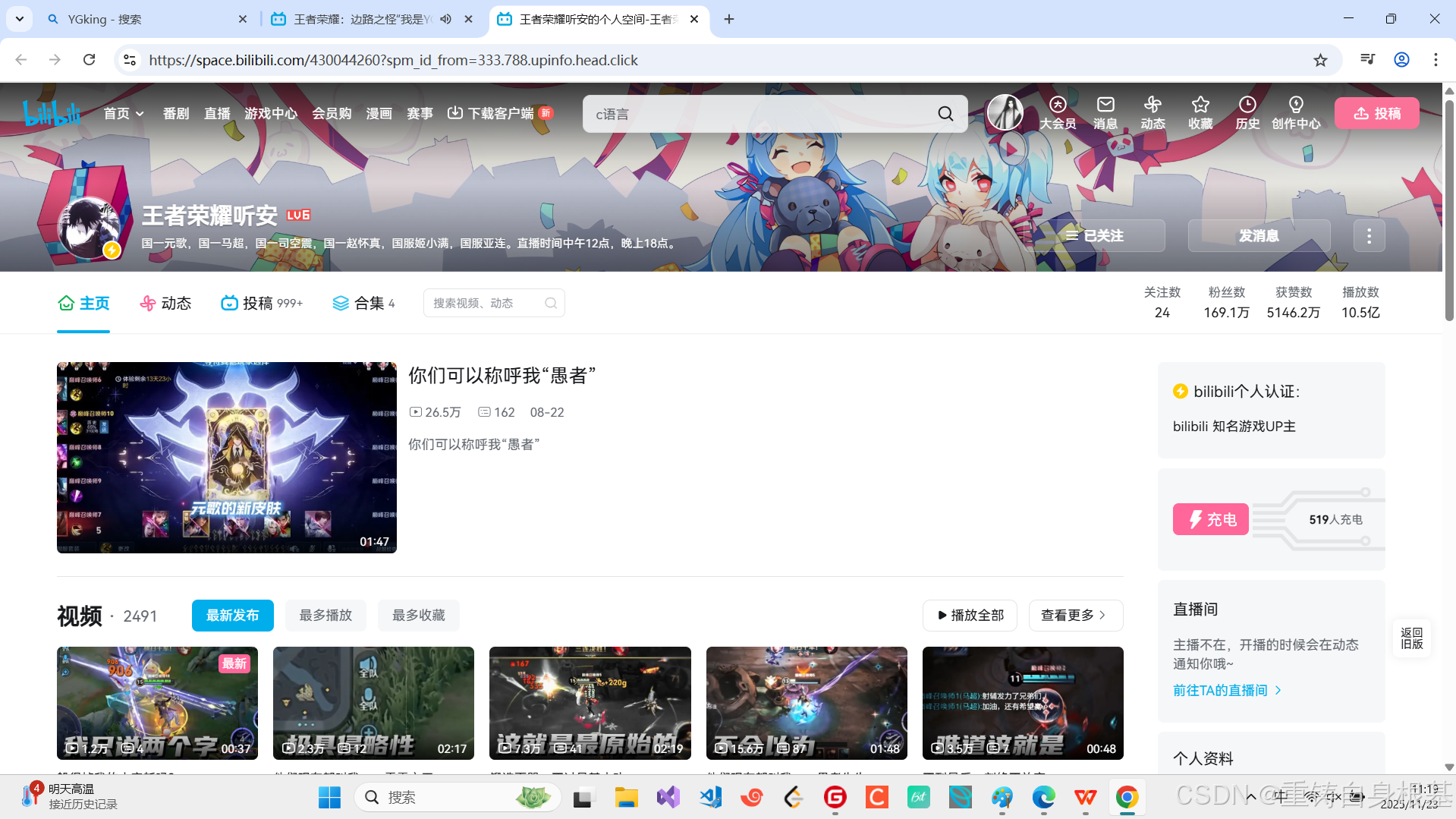Open 前往TA的直播间 link
This screenshot has width=1456, height=819.
pyautogui.click(x=1227, y=691)
